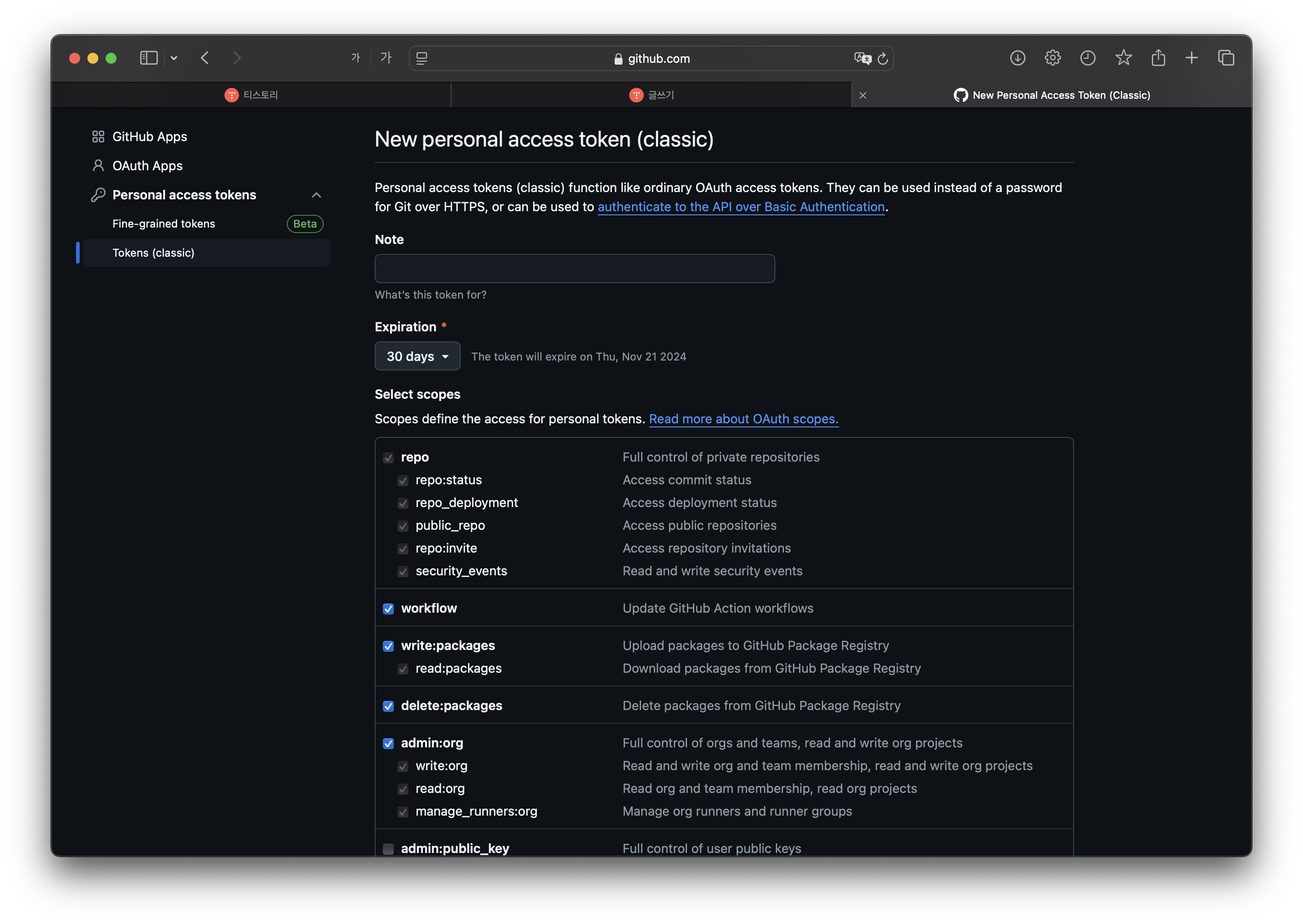Click the Safari sidebar toggle icon
The height and width of the screenshot is (924, 1303).
(x=148, y=58)
